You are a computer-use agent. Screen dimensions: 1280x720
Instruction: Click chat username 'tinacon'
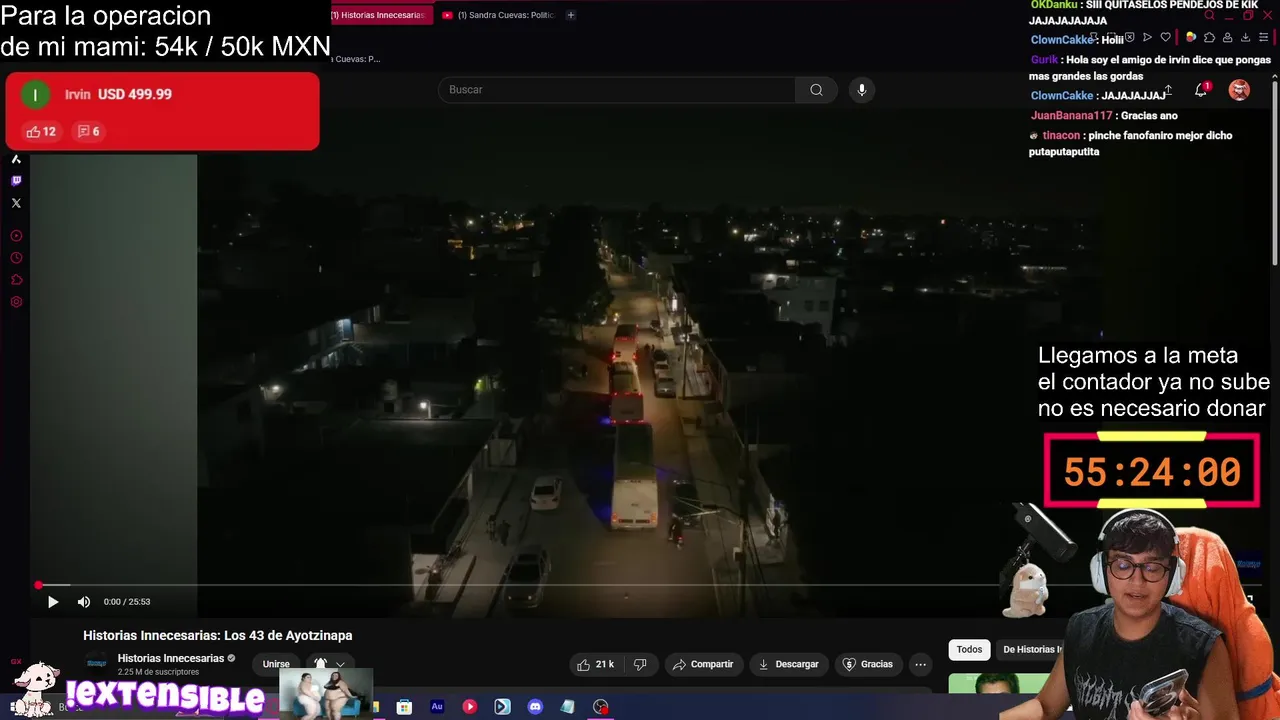click(1061, 135)
